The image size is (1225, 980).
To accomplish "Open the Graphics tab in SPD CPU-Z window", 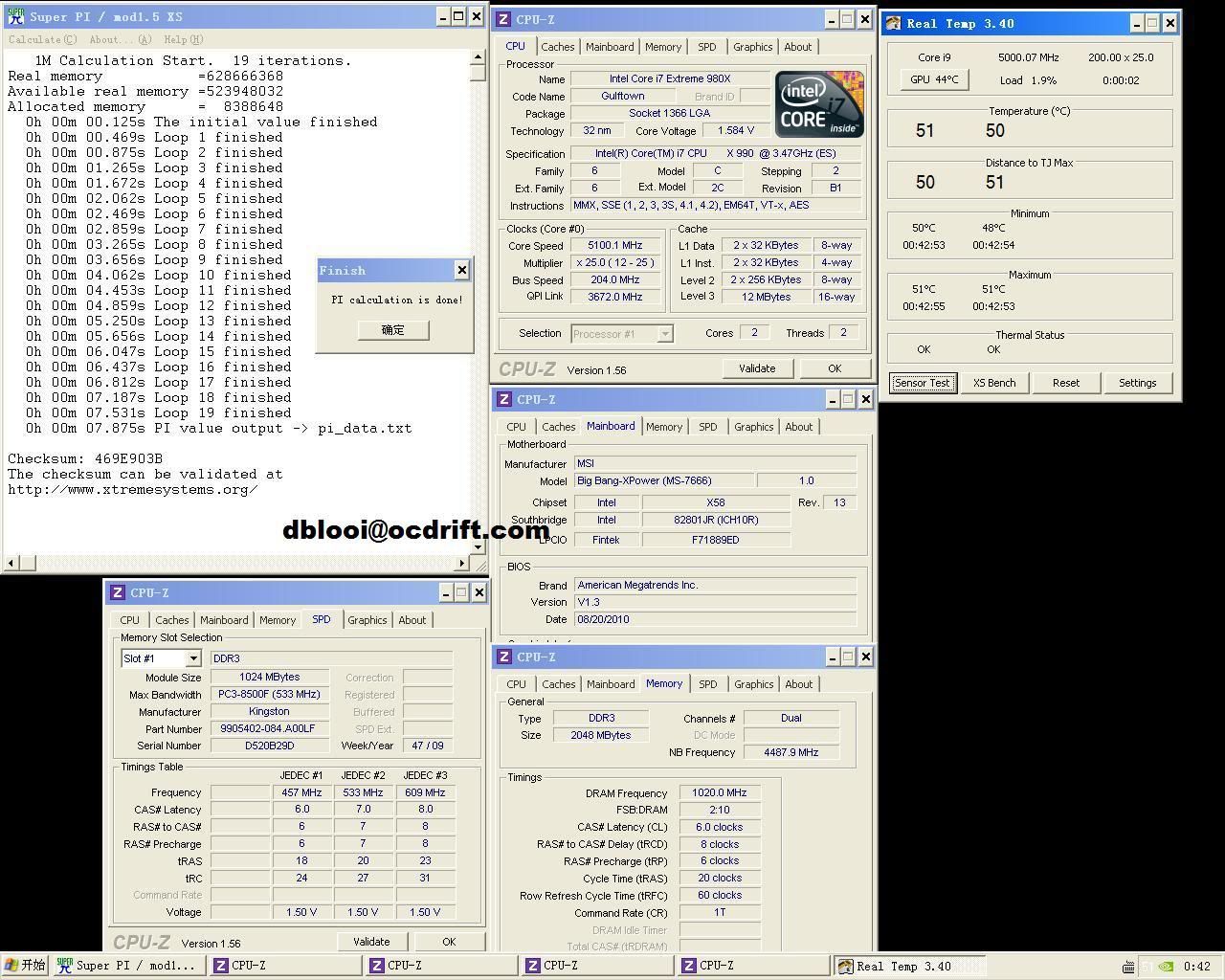I will [x=367, y=620].
